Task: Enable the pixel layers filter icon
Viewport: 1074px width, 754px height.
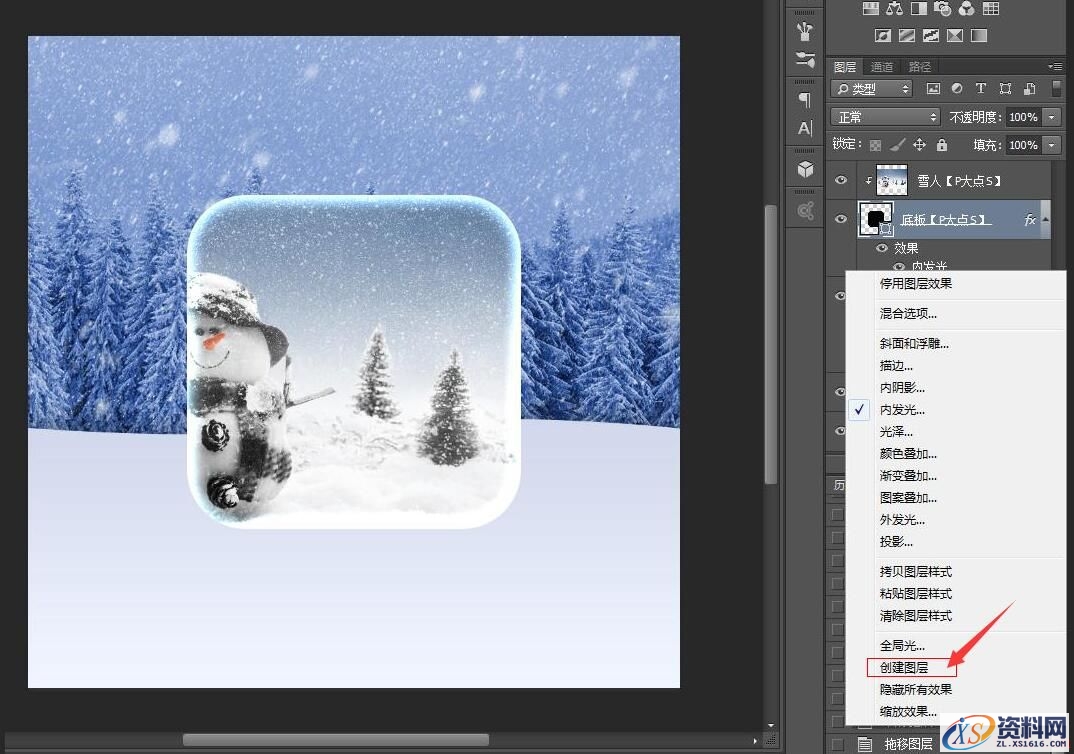Action: click(x=934, y=89)
